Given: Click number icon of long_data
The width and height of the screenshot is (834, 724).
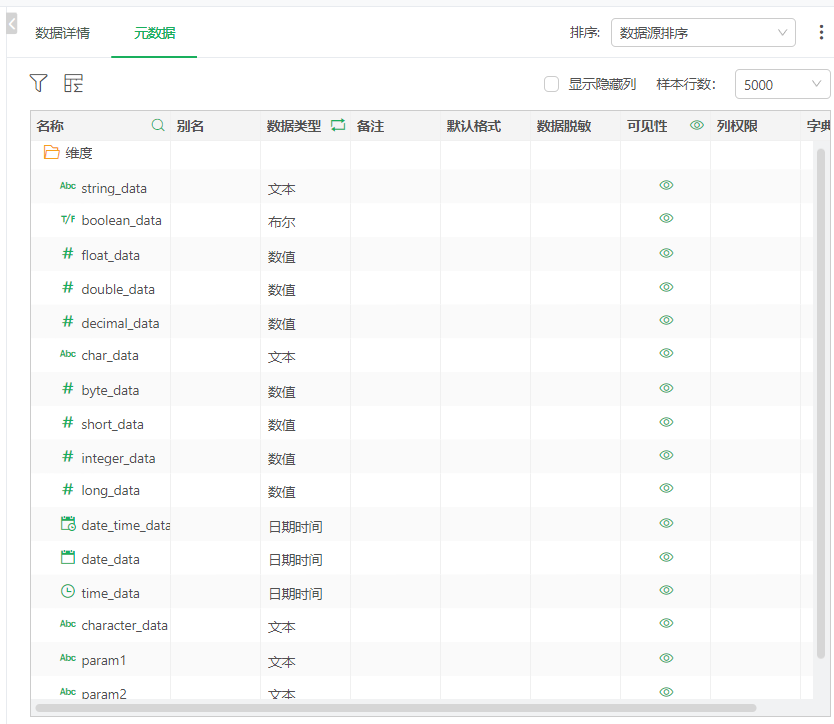Looking at the screenshot, I should (68, 489).
